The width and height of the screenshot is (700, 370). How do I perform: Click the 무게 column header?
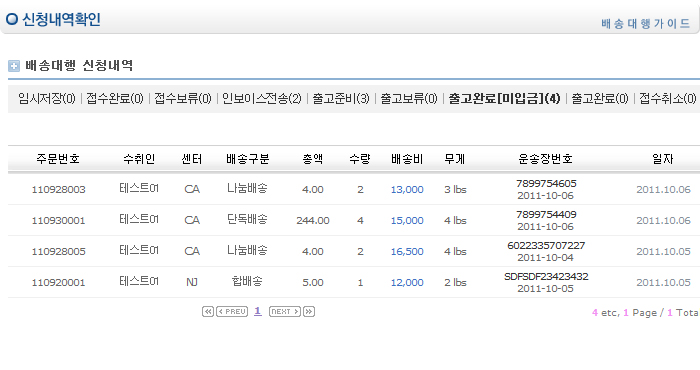[455, 159]
